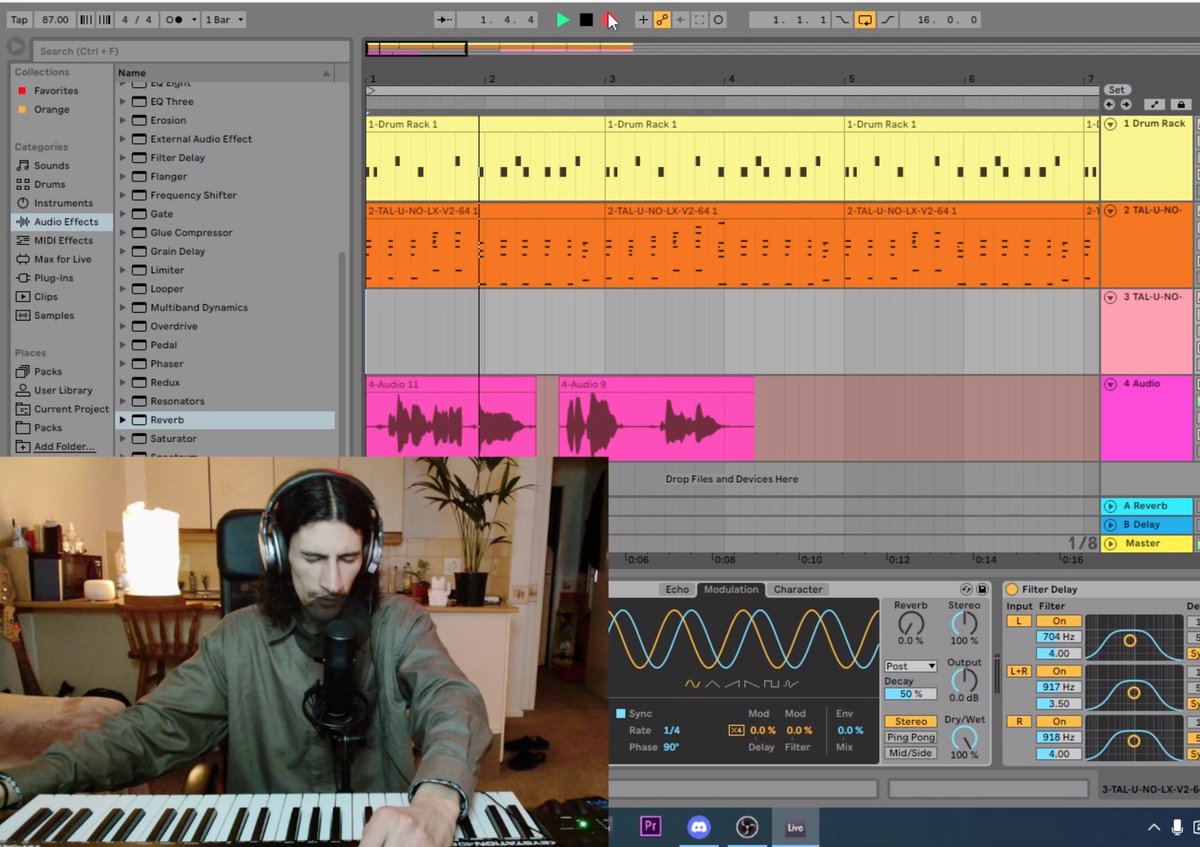Toggle Automation Arm icon
1200x847 pixels.
(x=662, y=20)
